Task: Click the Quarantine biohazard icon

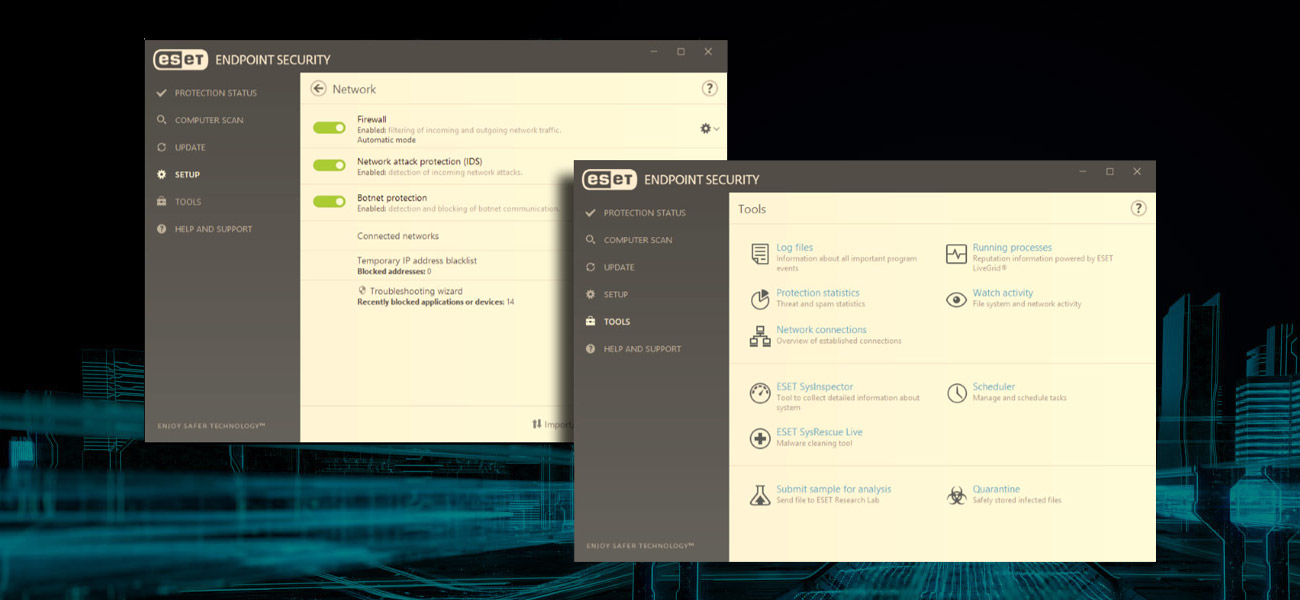Action: tap(956, 495)
